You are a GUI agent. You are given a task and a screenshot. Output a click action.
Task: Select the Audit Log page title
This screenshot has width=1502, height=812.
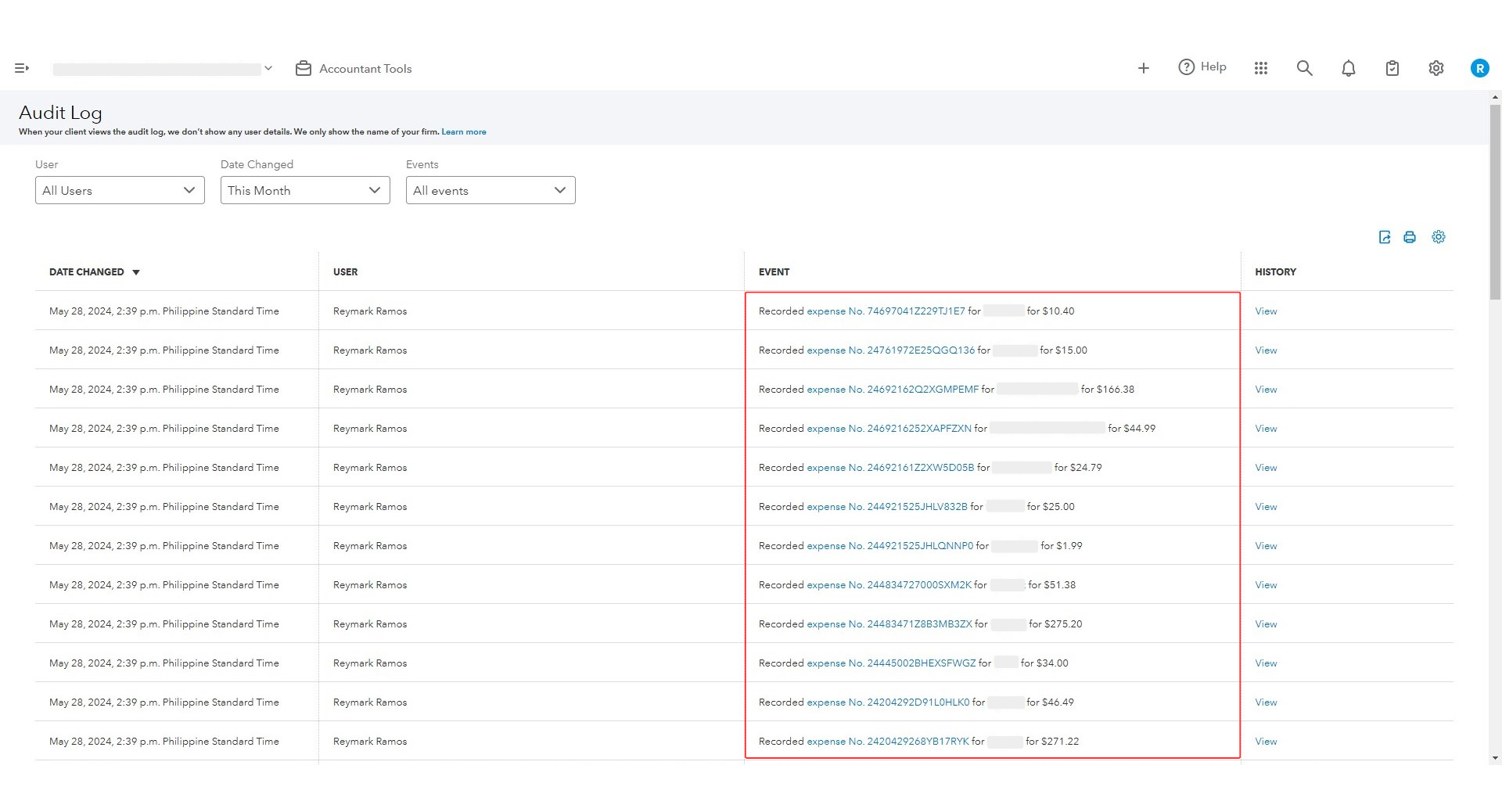tap(60, 113)
